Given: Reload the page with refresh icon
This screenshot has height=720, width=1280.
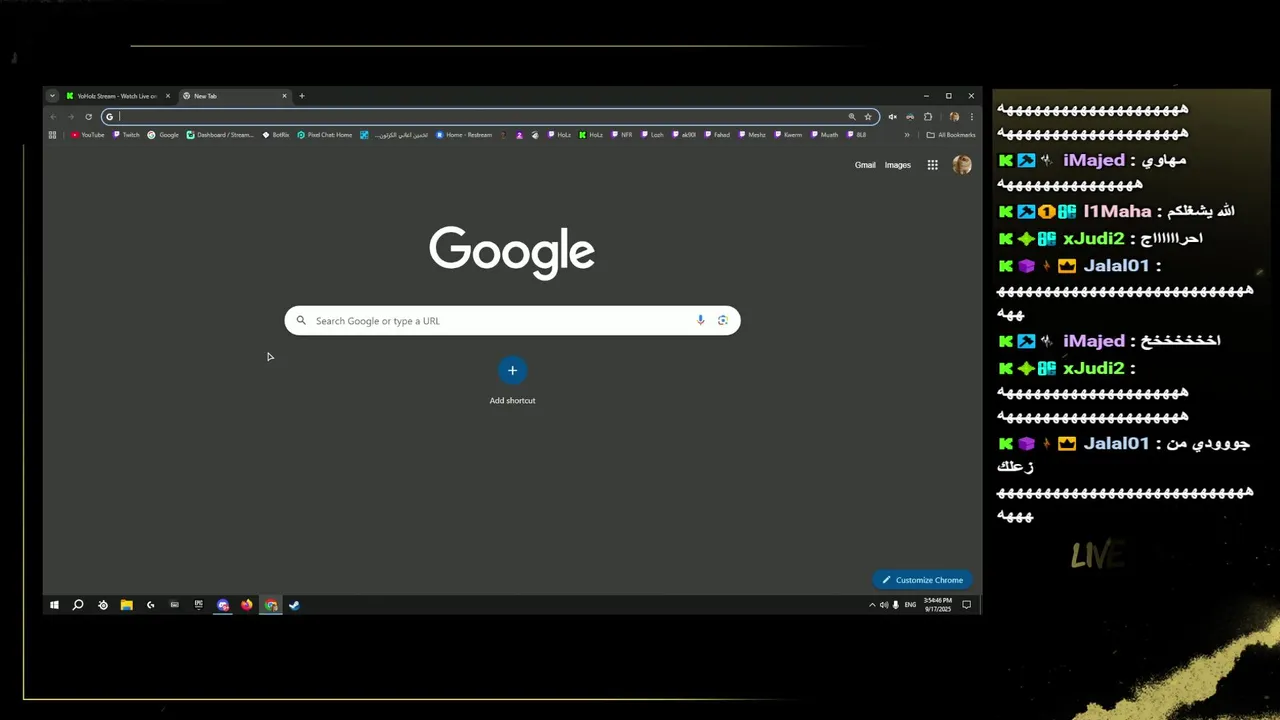Looking at the screenshot, I should [x=88, y=116].
